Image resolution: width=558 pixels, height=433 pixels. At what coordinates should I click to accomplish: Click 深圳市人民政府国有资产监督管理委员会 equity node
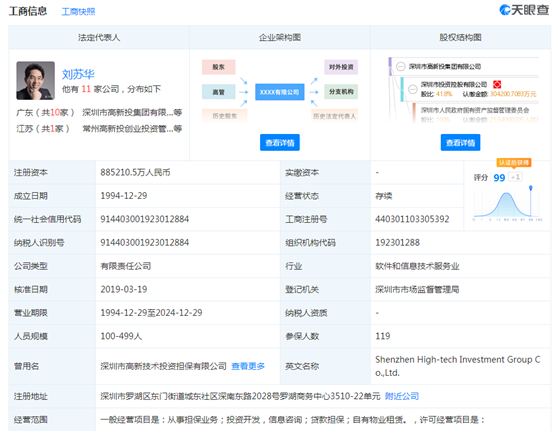point(475,110)
